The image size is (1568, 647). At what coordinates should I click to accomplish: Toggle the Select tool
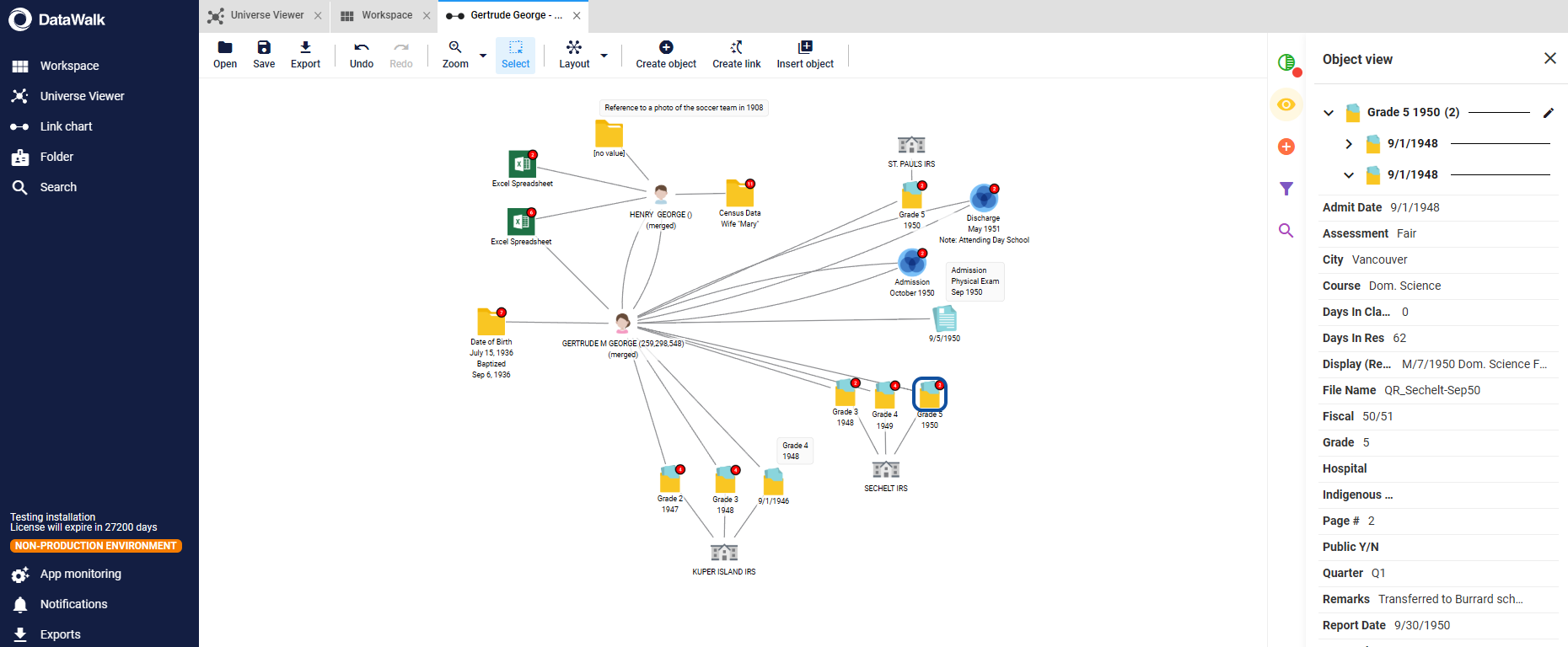[515, 55]
